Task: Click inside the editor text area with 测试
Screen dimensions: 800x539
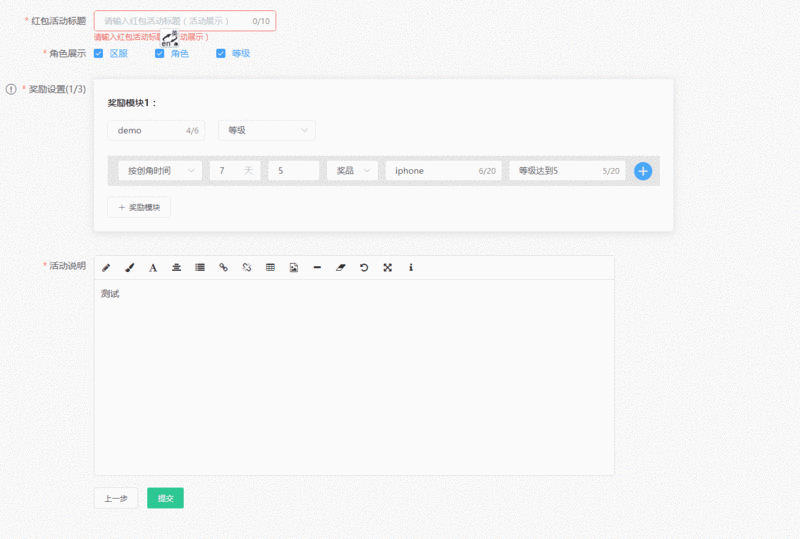Action: pos(354,377)
